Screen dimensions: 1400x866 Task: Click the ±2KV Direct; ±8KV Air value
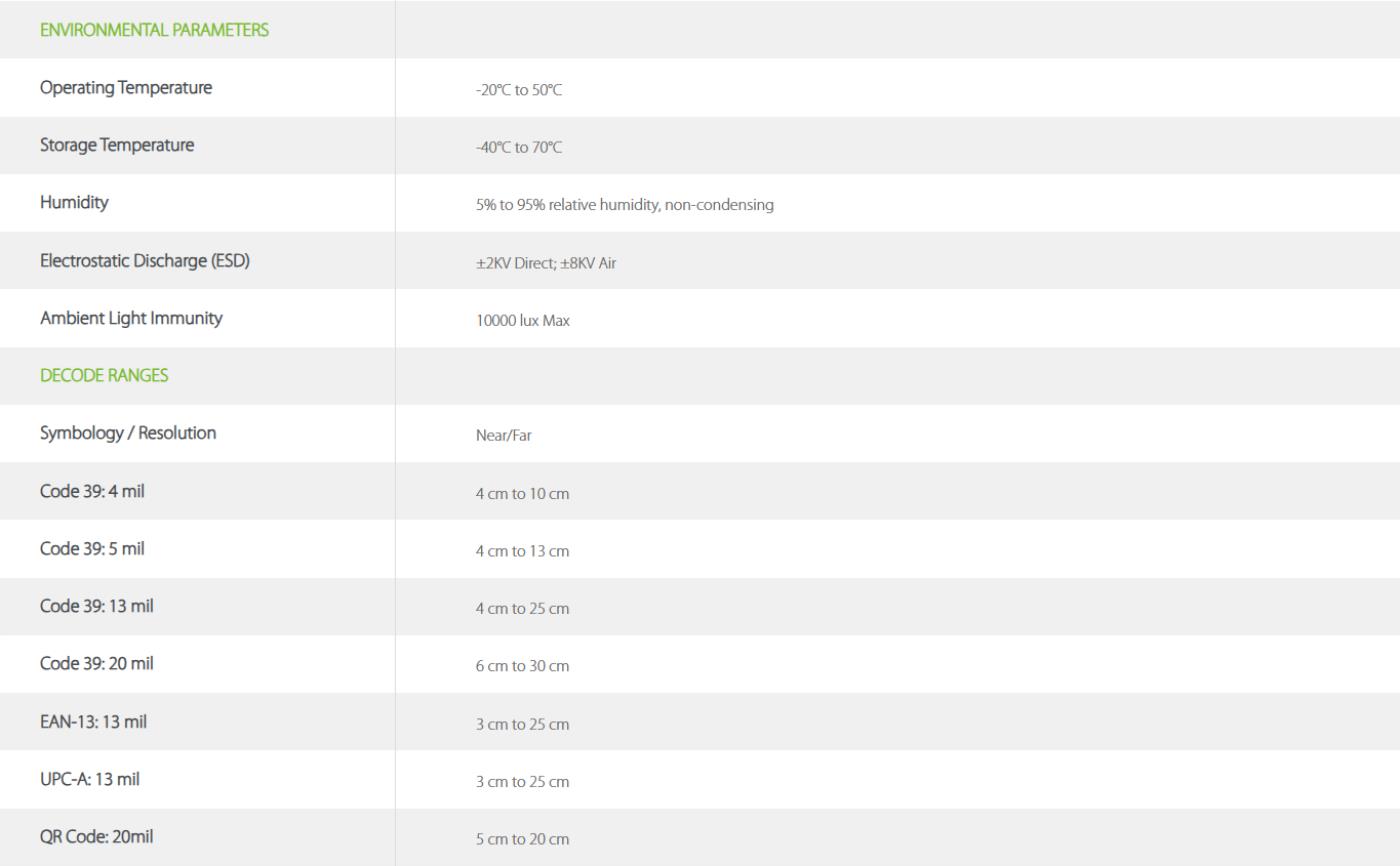[545, 263]
